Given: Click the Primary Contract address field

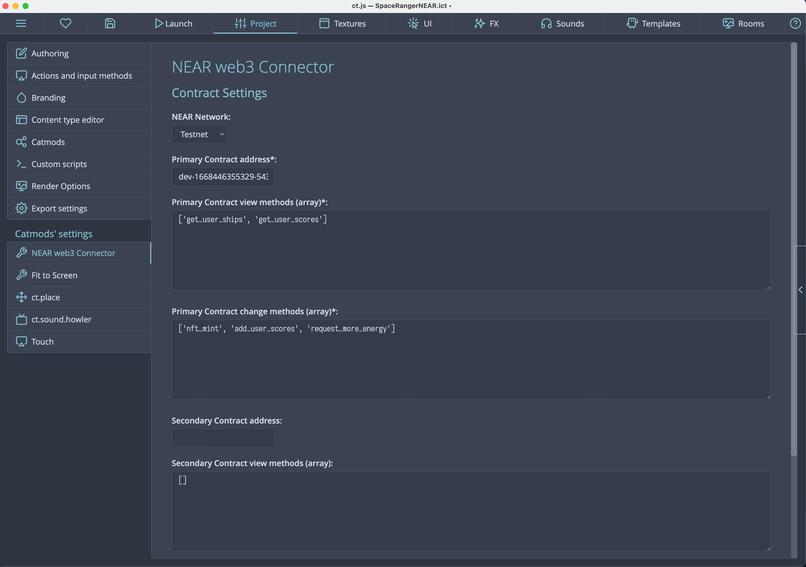Looking at the screenshot, I should click(x=223, y=177).
